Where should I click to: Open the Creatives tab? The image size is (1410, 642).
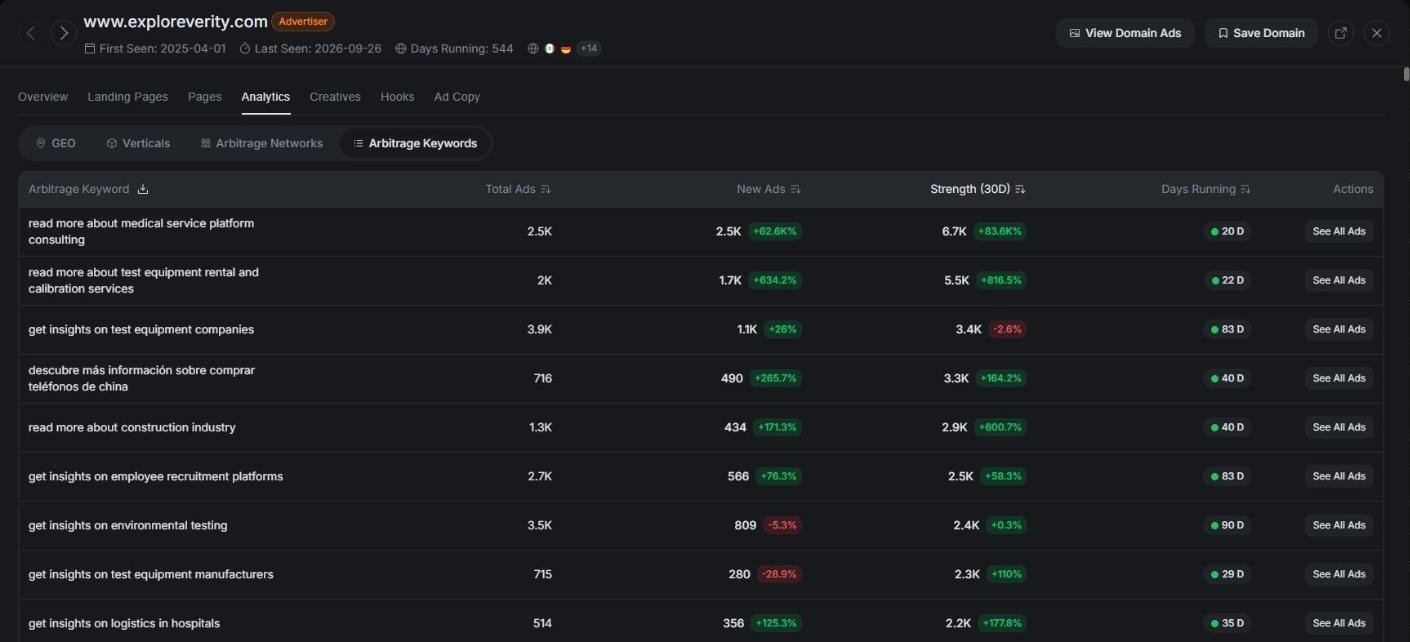[x=335, y=97]
